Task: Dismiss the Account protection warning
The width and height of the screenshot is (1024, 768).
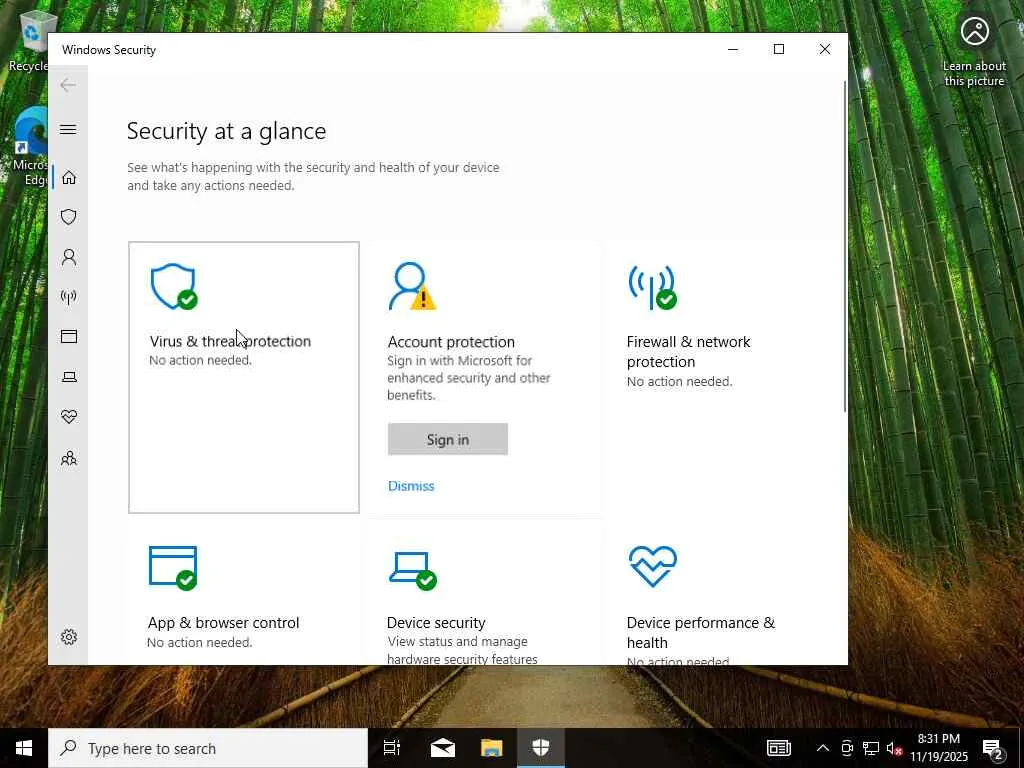Action: click(411, 486)
